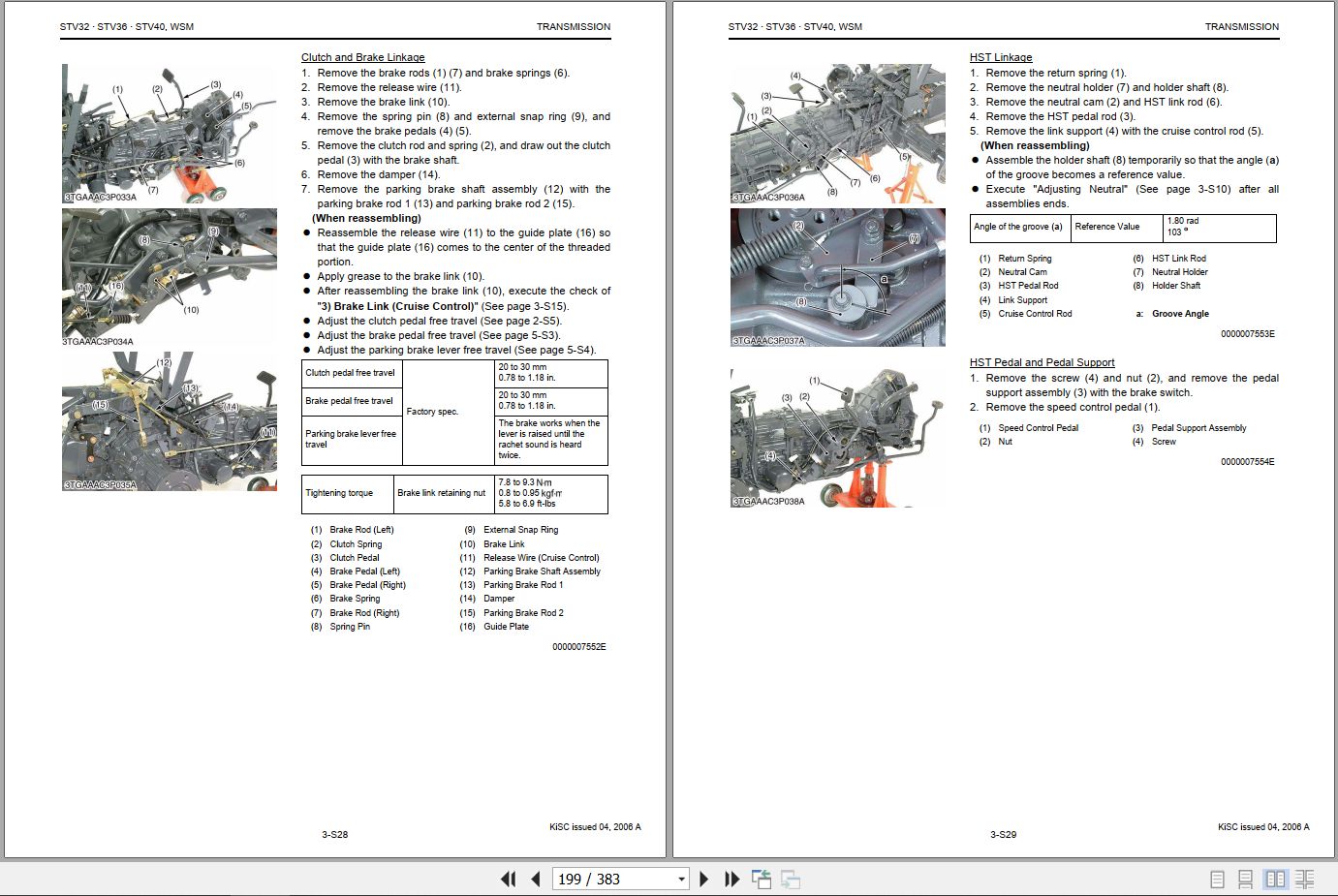Viewport: 1338px width, 896px height.
Task: Click the go to next view icon
Action: click(x=791, y=879)
